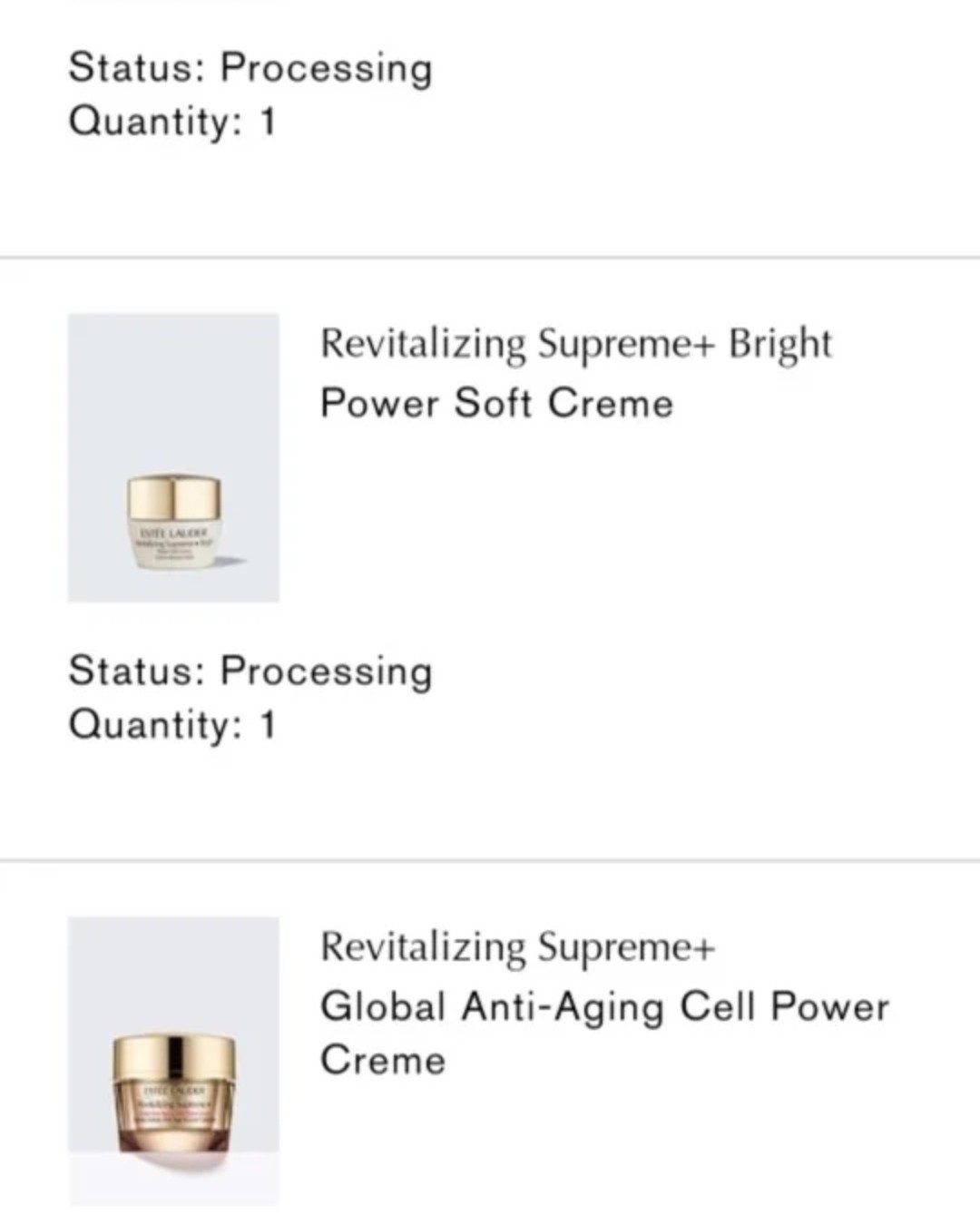Select Quantity: 1 under the Soft Creme item
980x1225 pixels.
tap(171, 725)
